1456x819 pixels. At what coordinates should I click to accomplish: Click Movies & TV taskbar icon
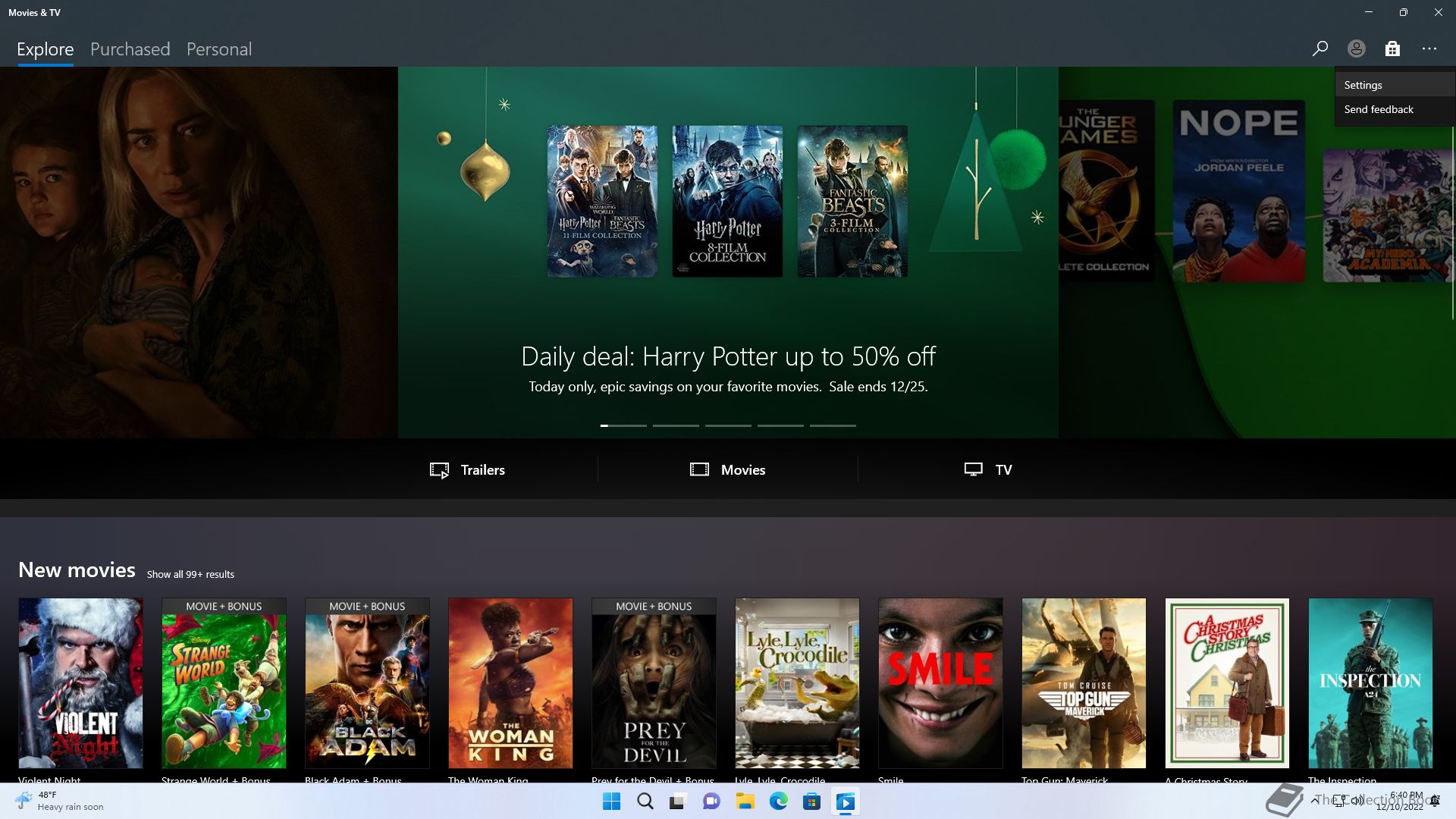click(x=845, y=802)
